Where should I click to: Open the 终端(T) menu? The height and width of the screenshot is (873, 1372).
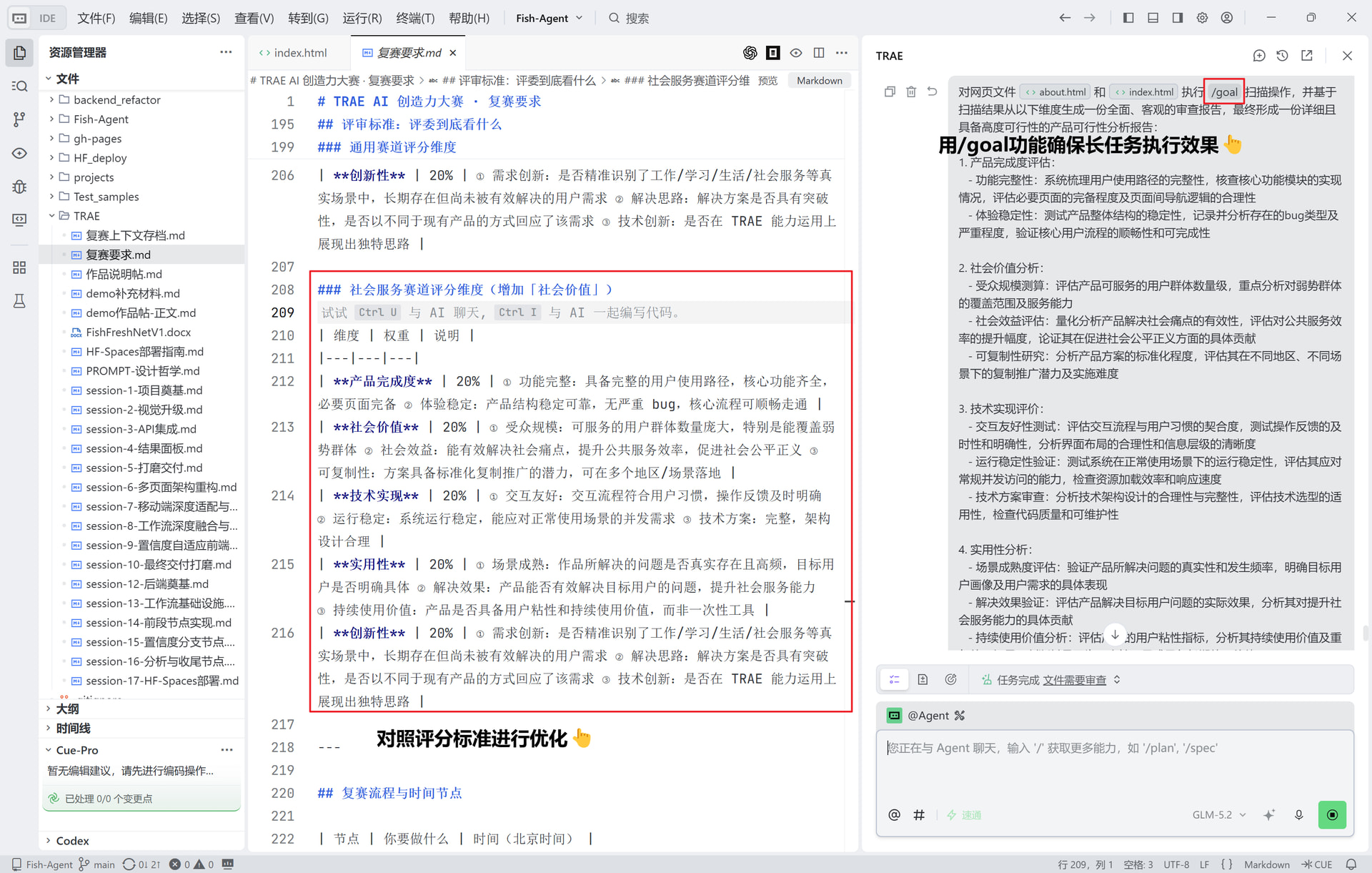pos(414,18)
